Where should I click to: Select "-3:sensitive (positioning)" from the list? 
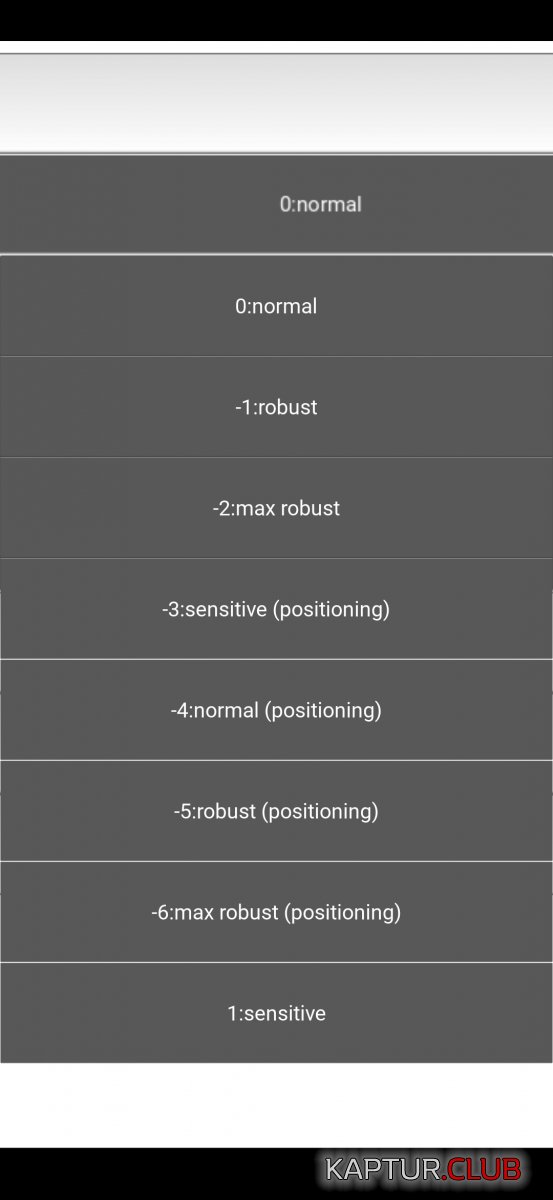(276, 609)
